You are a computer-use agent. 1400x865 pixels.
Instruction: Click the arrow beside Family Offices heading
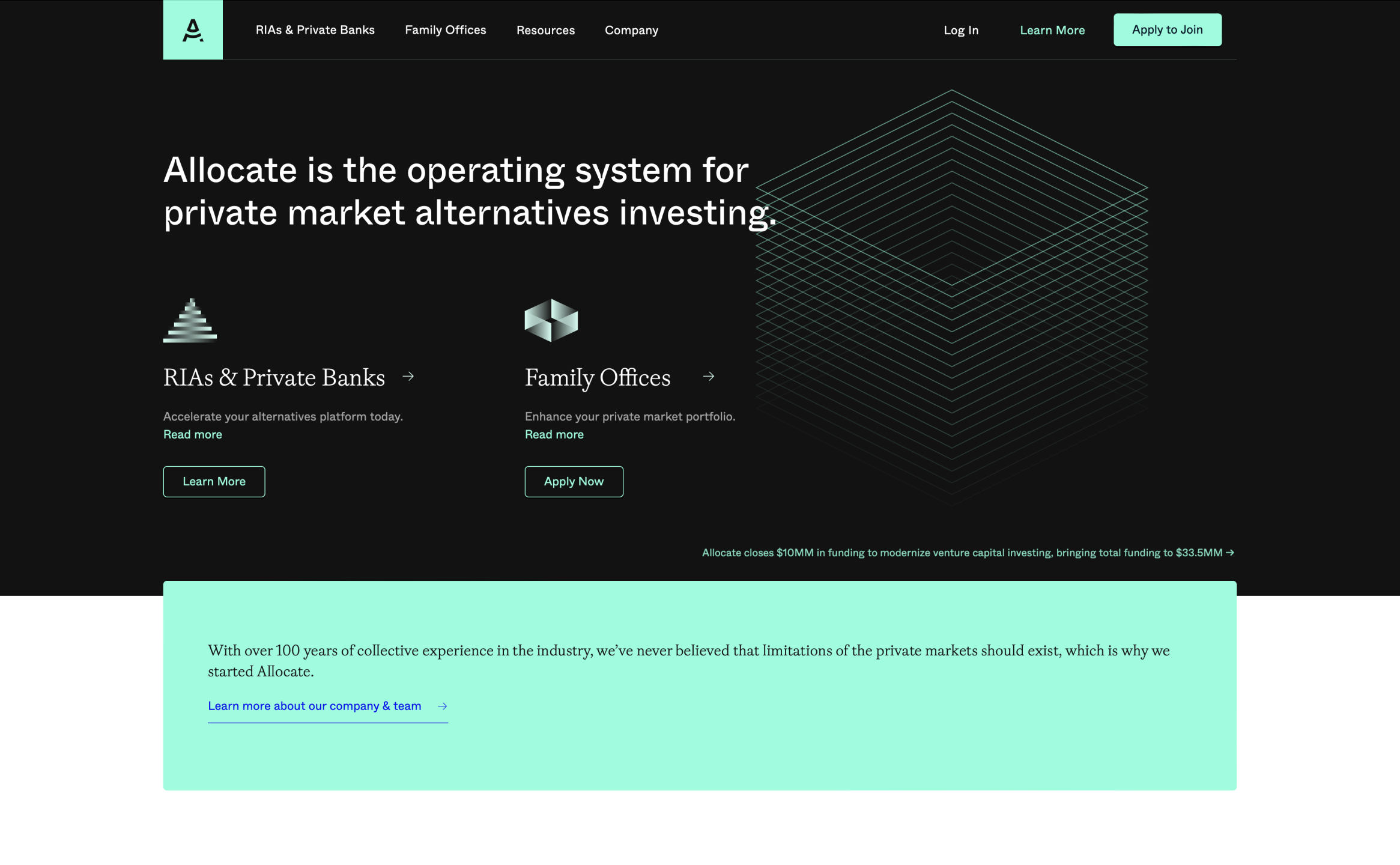[709, 377]
